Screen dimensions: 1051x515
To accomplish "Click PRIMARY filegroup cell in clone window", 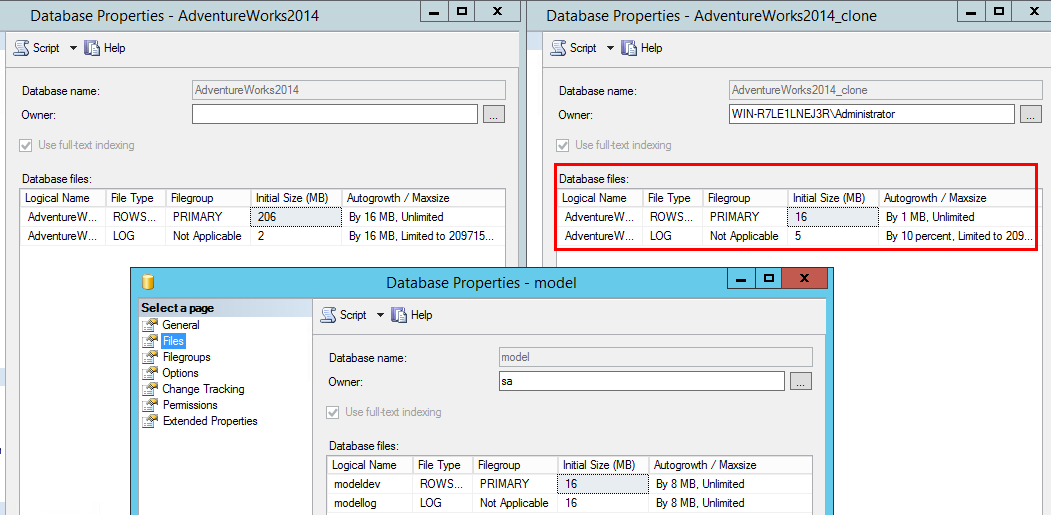I will [745, 217].
